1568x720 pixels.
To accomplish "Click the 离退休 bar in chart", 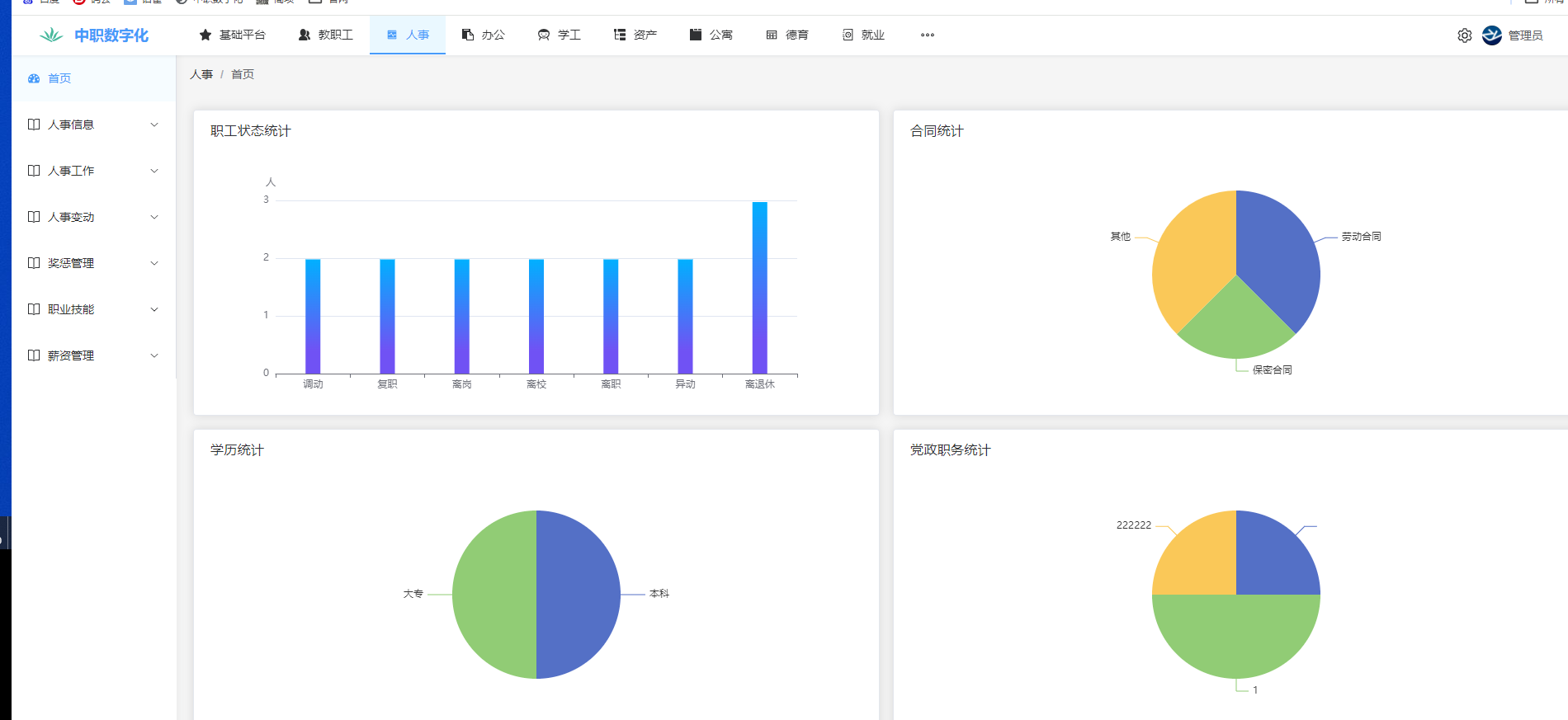I will click(x=759, y=289).
